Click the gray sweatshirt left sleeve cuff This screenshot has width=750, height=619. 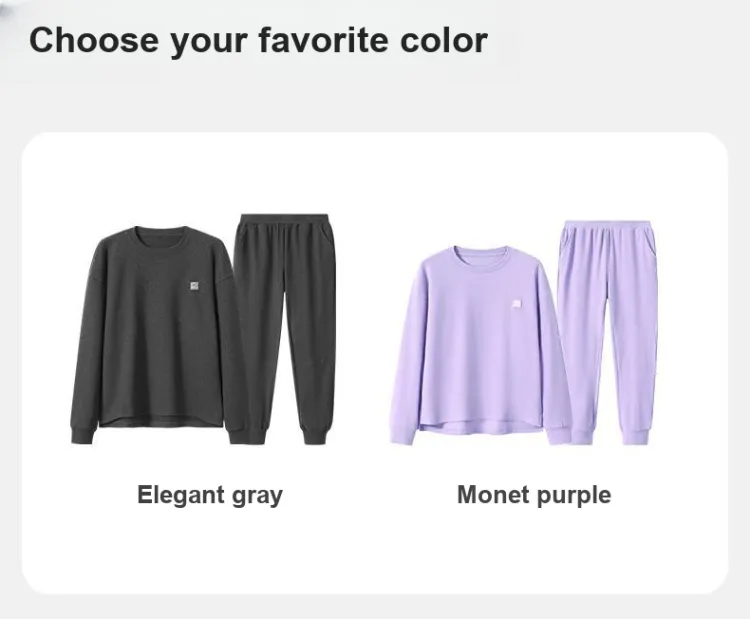(x=83, y=433)
